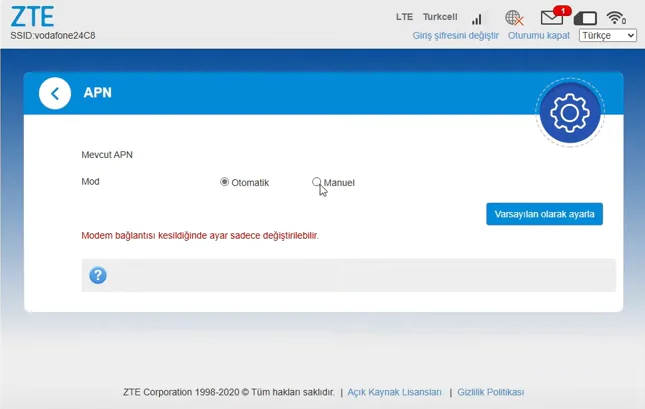Click the Wi-Fi connected devices icon

click(616, 18)
